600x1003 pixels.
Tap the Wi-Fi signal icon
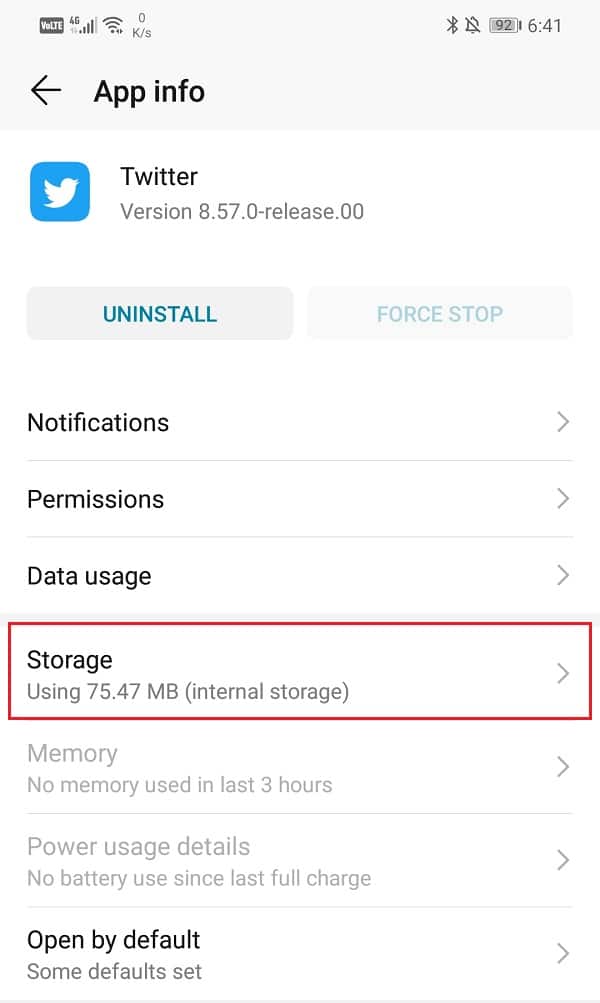pos(113,26)
